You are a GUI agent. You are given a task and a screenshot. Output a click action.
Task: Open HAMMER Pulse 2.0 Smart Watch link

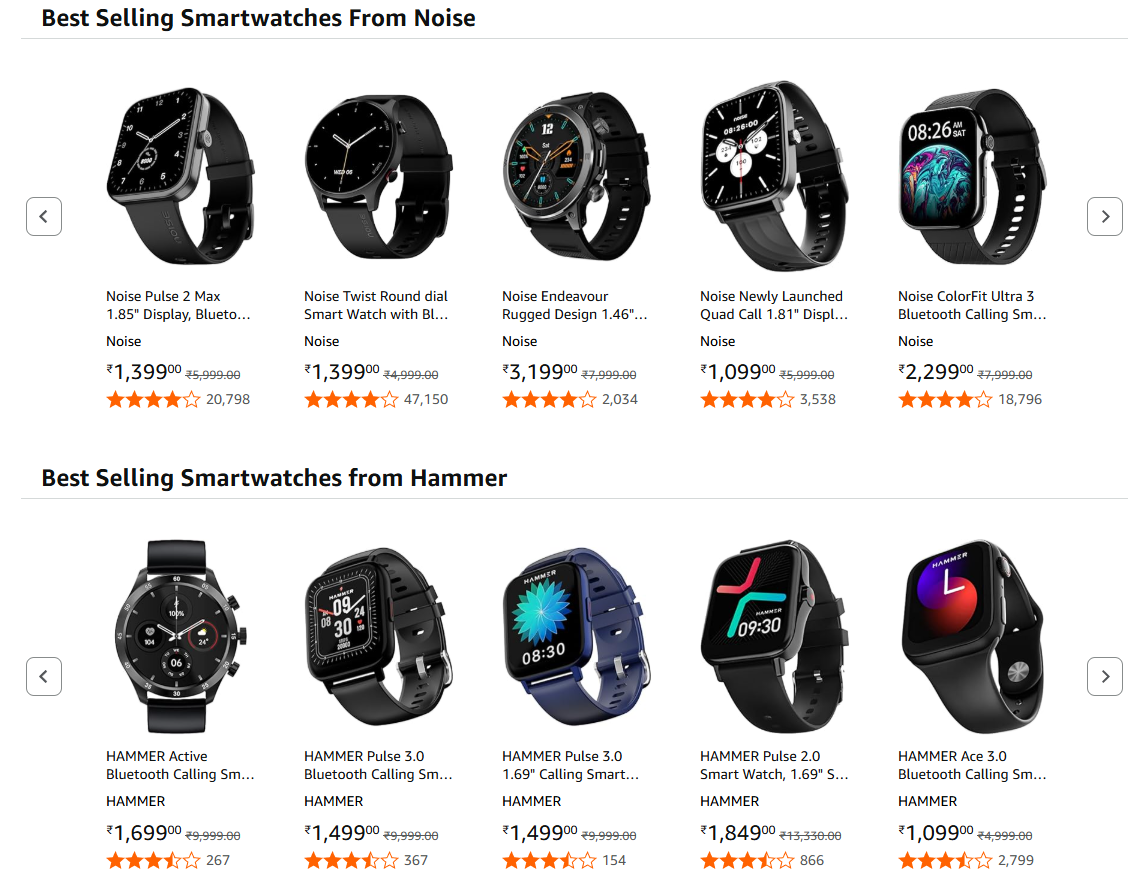pyautogui.click(x=774, y=765)
